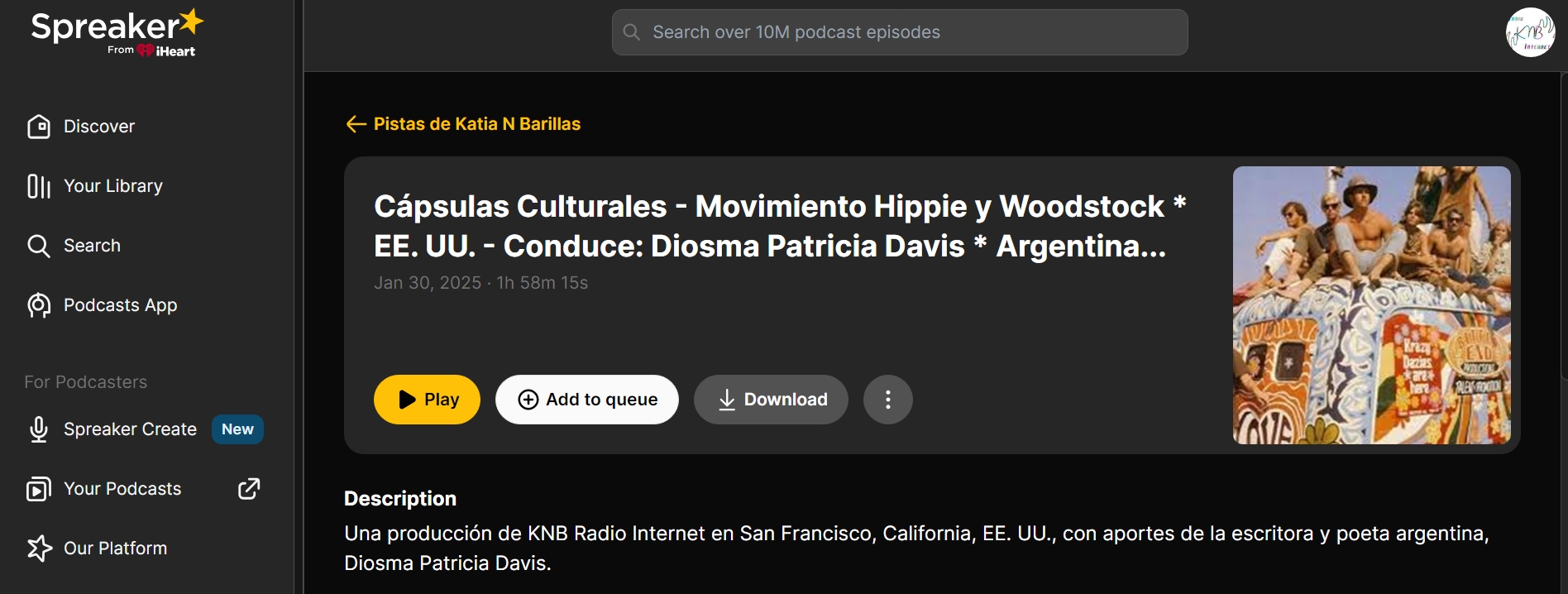Open the more options three-dot menu
This screenshot has height=594, width=1568.
[888, 400]
